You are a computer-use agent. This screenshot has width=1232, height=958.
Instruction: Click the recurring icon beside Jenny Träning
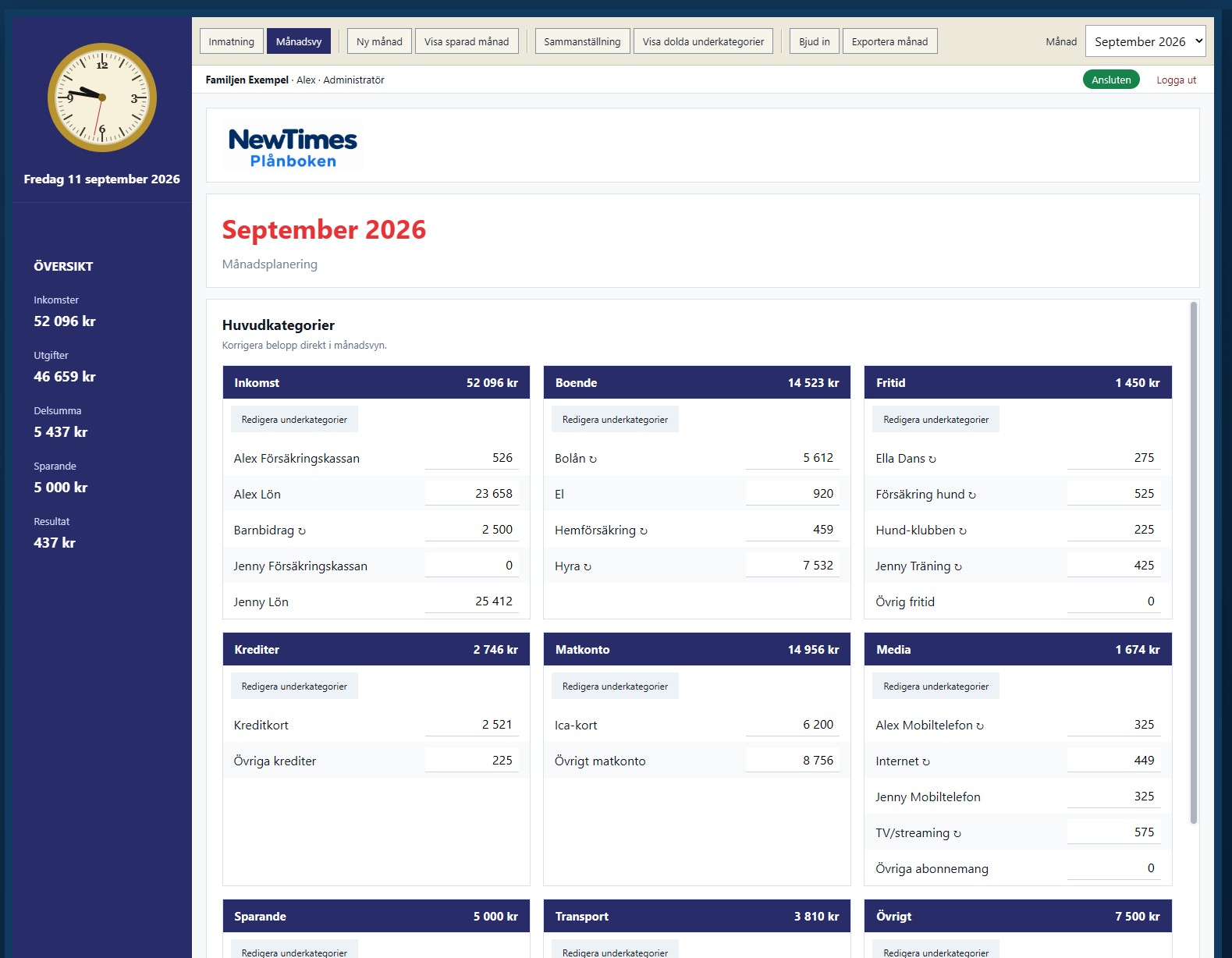coord(958,567)
